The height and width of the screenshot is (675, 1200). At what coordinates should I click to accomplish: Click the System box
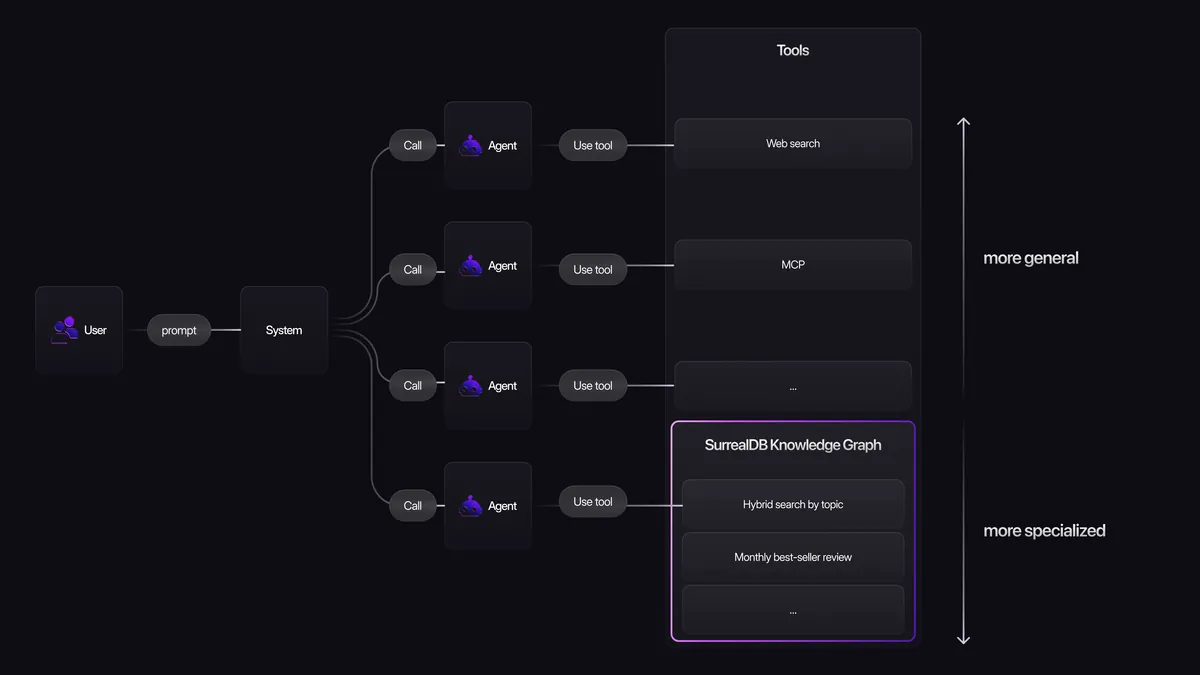point(284,330)
